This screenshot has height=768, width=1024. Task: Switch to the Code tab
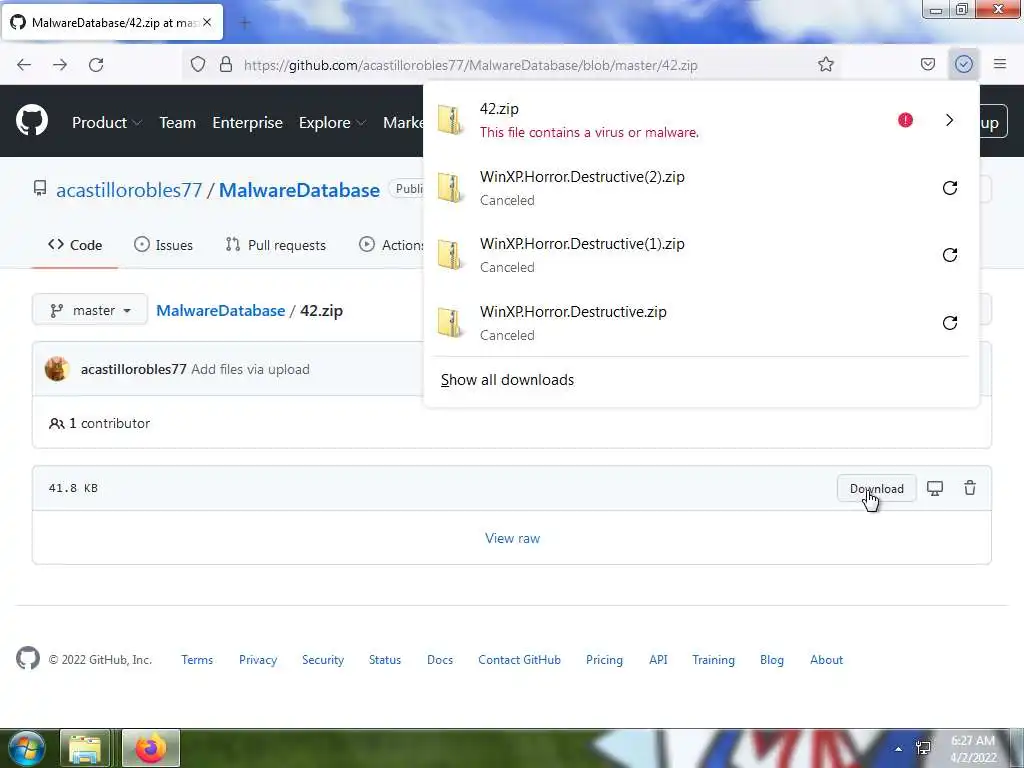[x=75, y=245]
